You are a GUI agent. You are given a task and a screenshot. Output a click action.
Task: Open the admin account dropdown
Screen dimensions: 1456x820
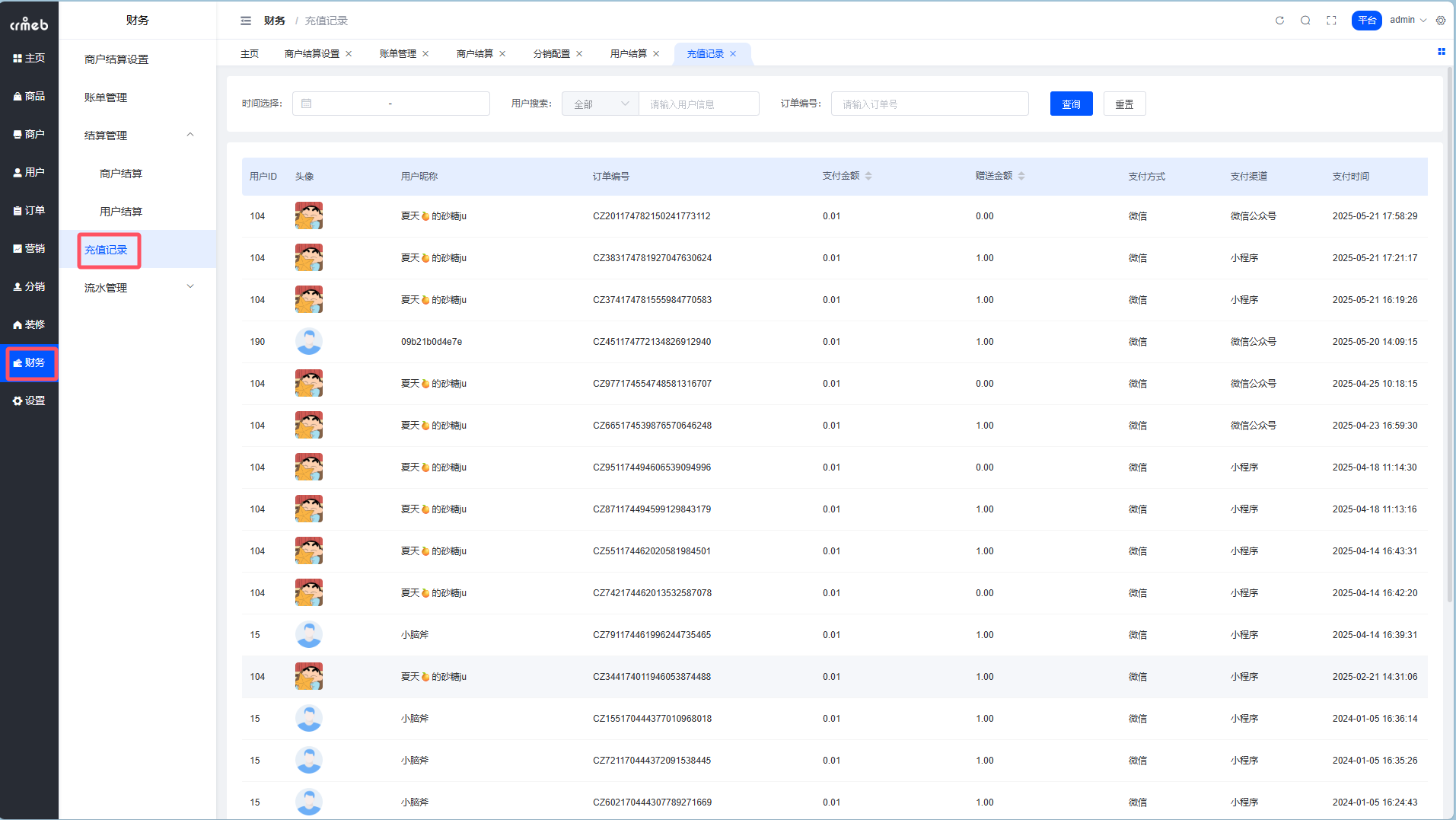[x=1407, y=21]
